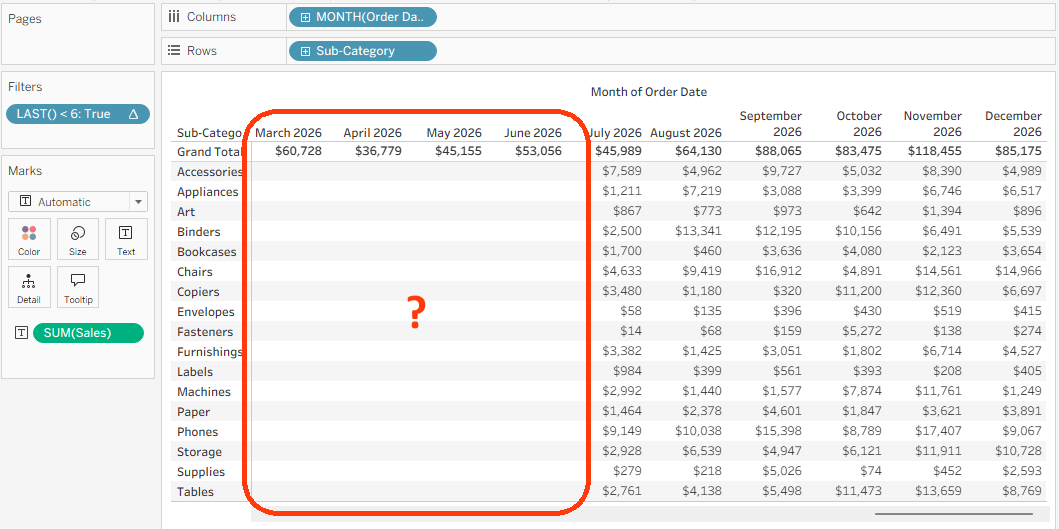The width and height of the screenshot is (1059, 529).
Task: Select the June 2026 column header
Action: pos(533,132)
